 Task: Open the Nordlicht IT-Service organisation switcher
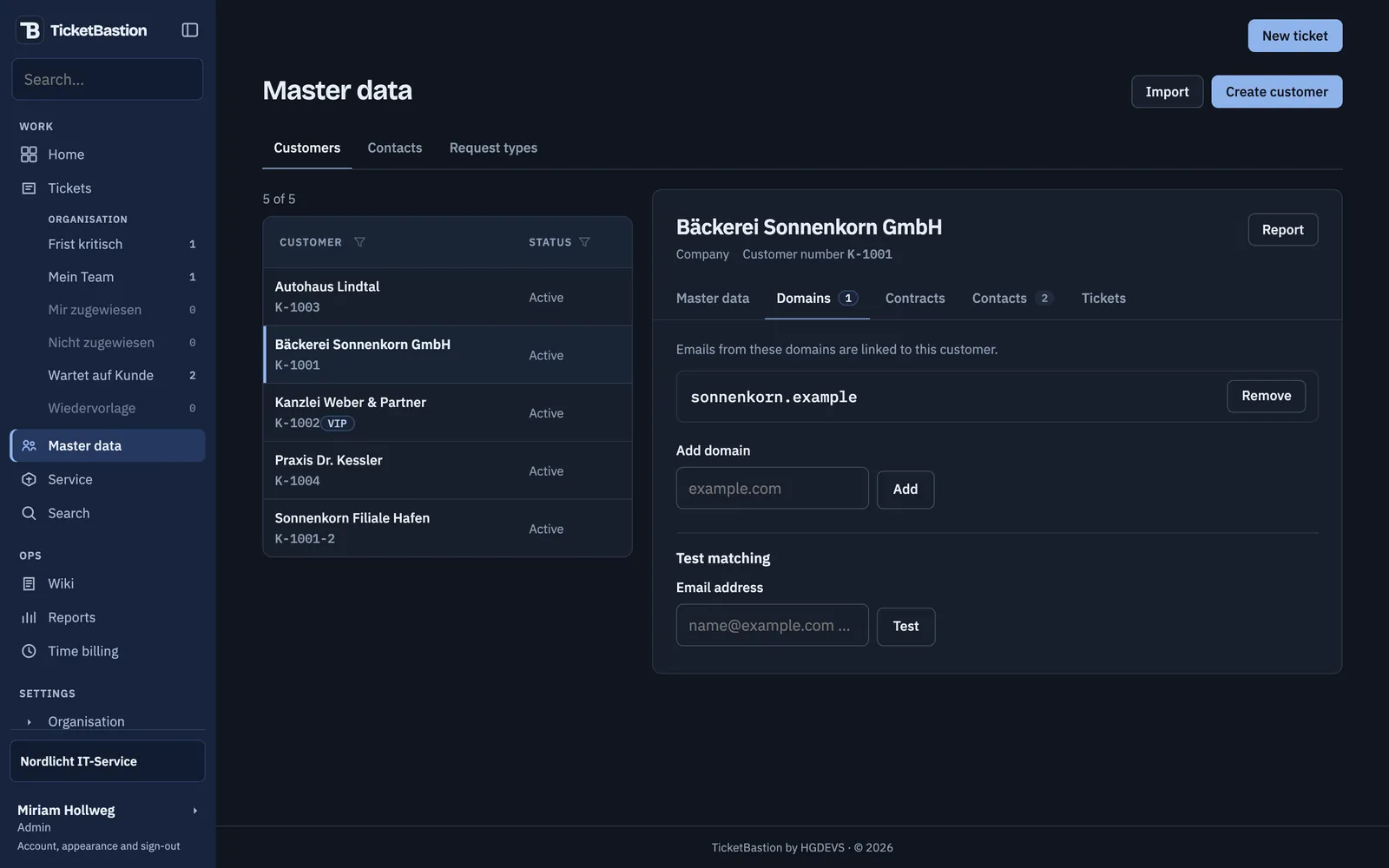(108, 761)
